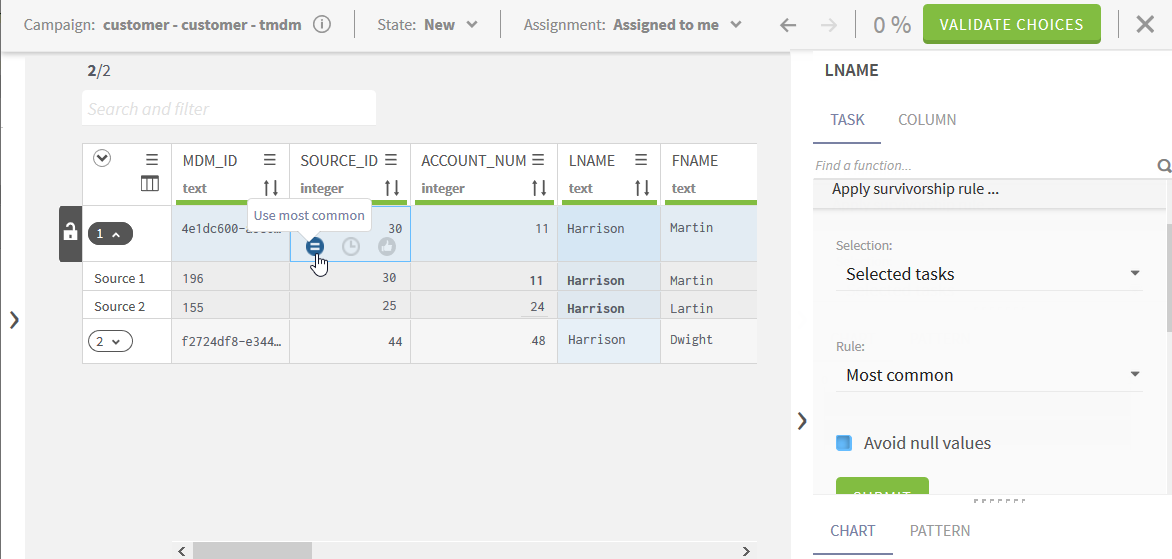
Task: Open the LNAME column hamburger menu
Action: coord(641,160)
